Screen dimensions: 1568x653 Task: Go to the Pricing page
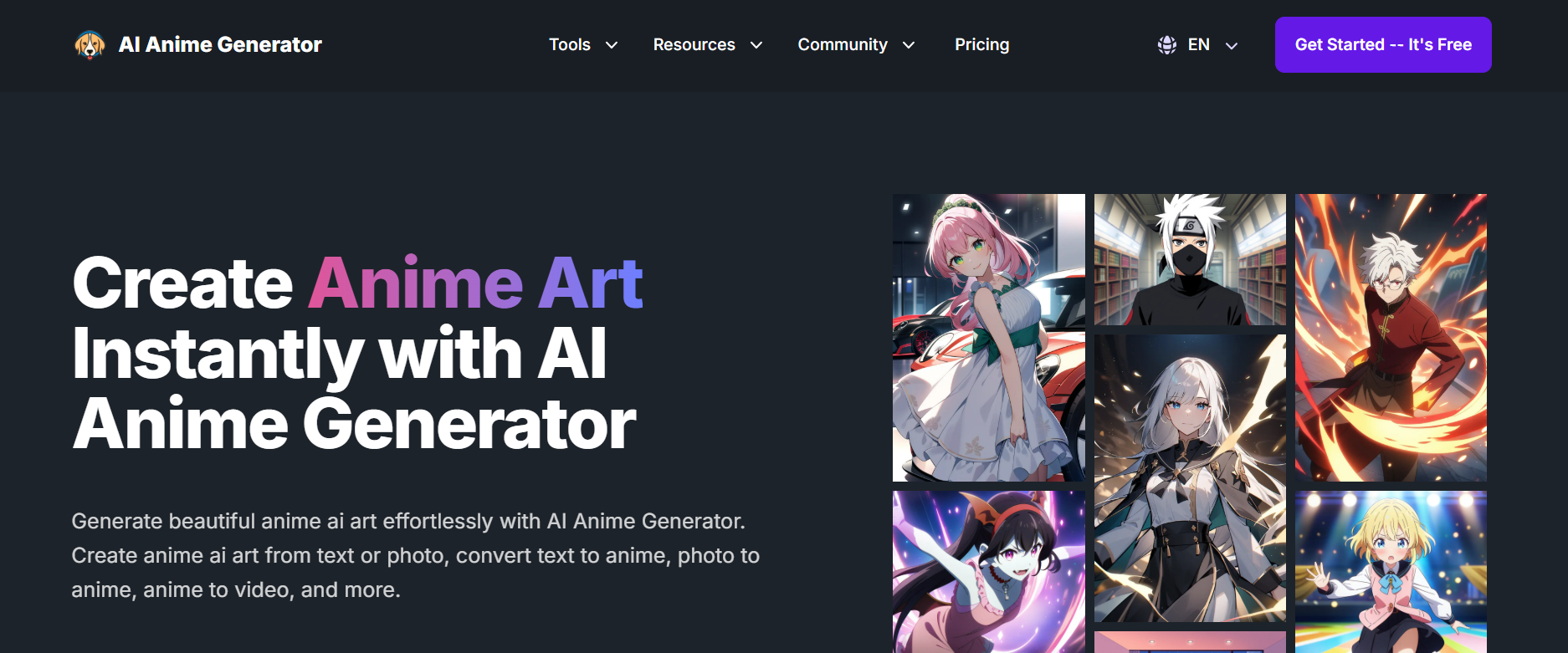(982, 45)
